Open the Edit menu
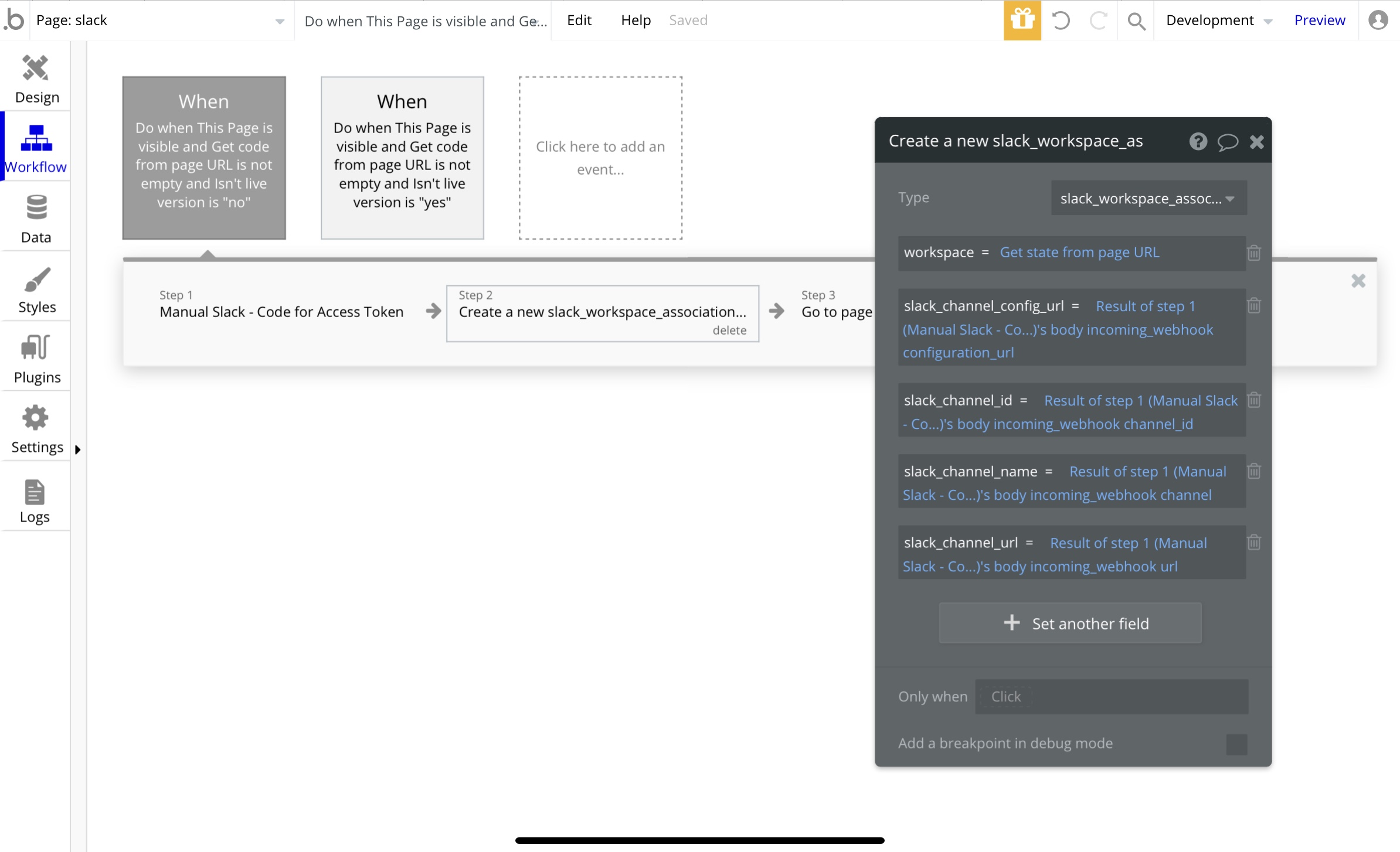1400x852 pixels. point(579,21)
